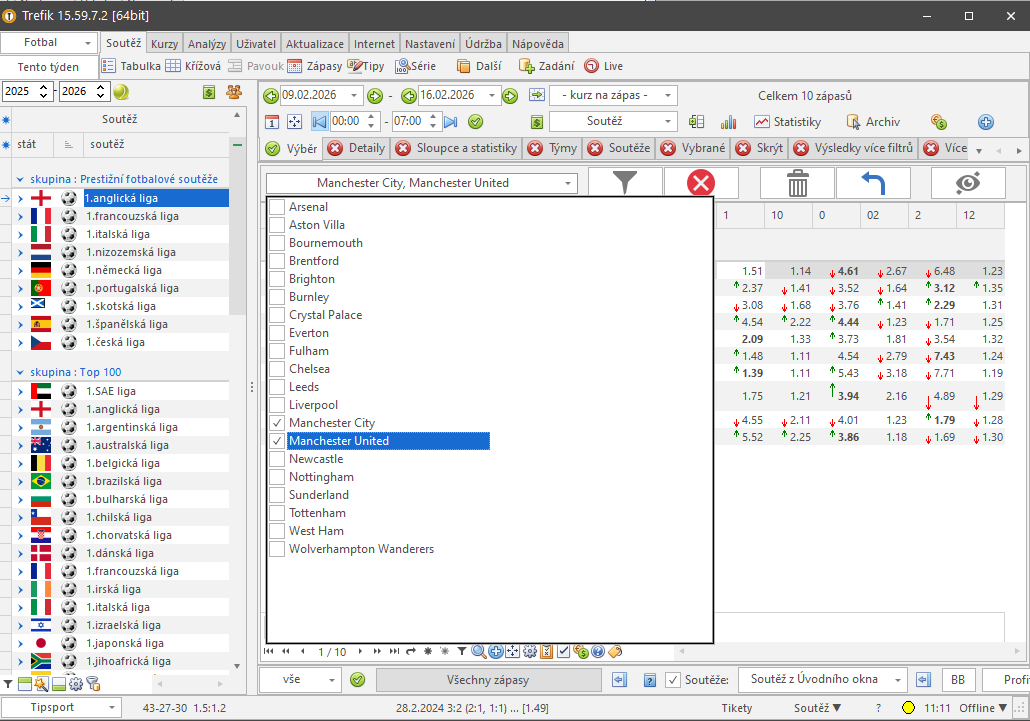Viewport: 1030px width, 721px height.
Task: Uncheck the Manchester City checkbox
Action: pyautogui.click(x=277, y=423)
